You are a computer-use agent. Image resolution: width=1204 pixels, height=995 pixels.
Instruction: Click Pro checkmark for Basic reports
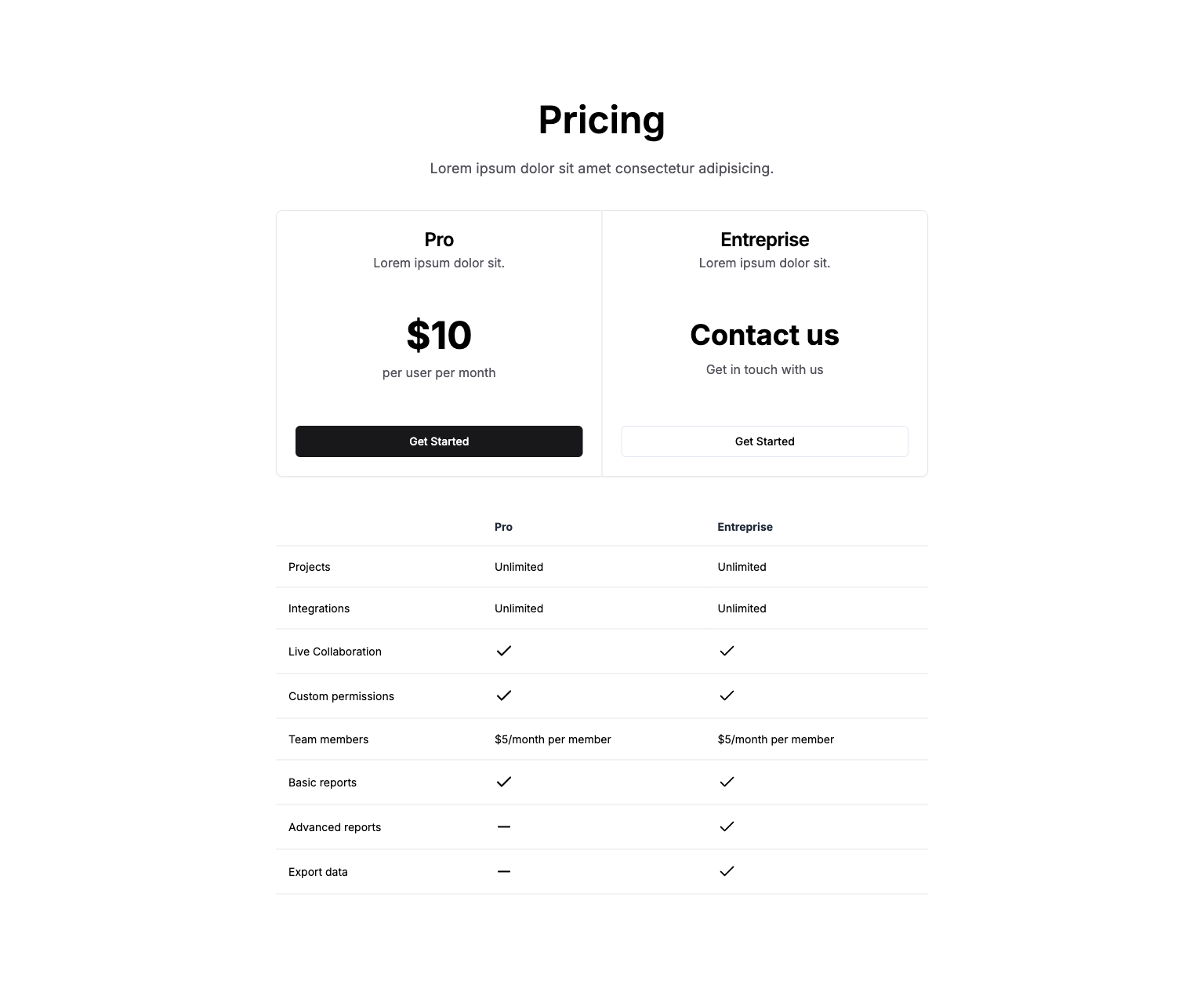point(504,782)
